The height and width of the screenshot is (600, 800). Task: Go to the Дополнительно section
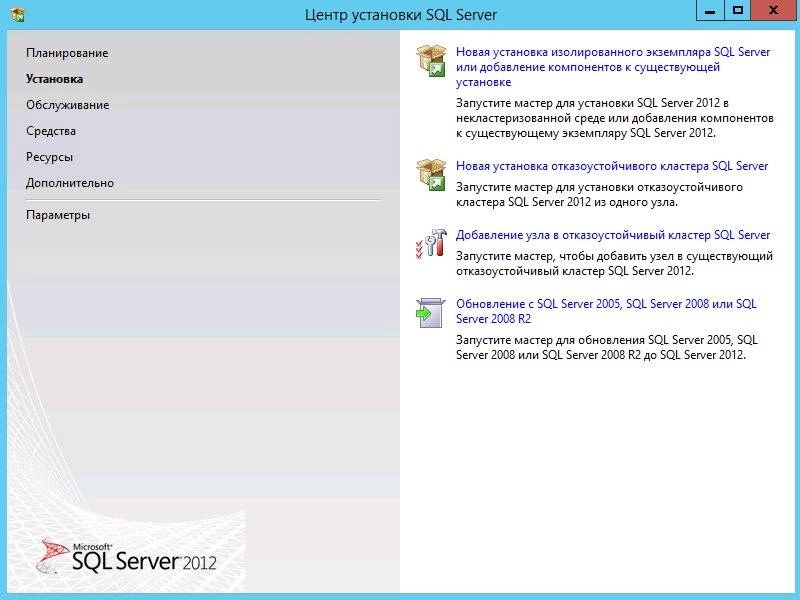point(70,183)
